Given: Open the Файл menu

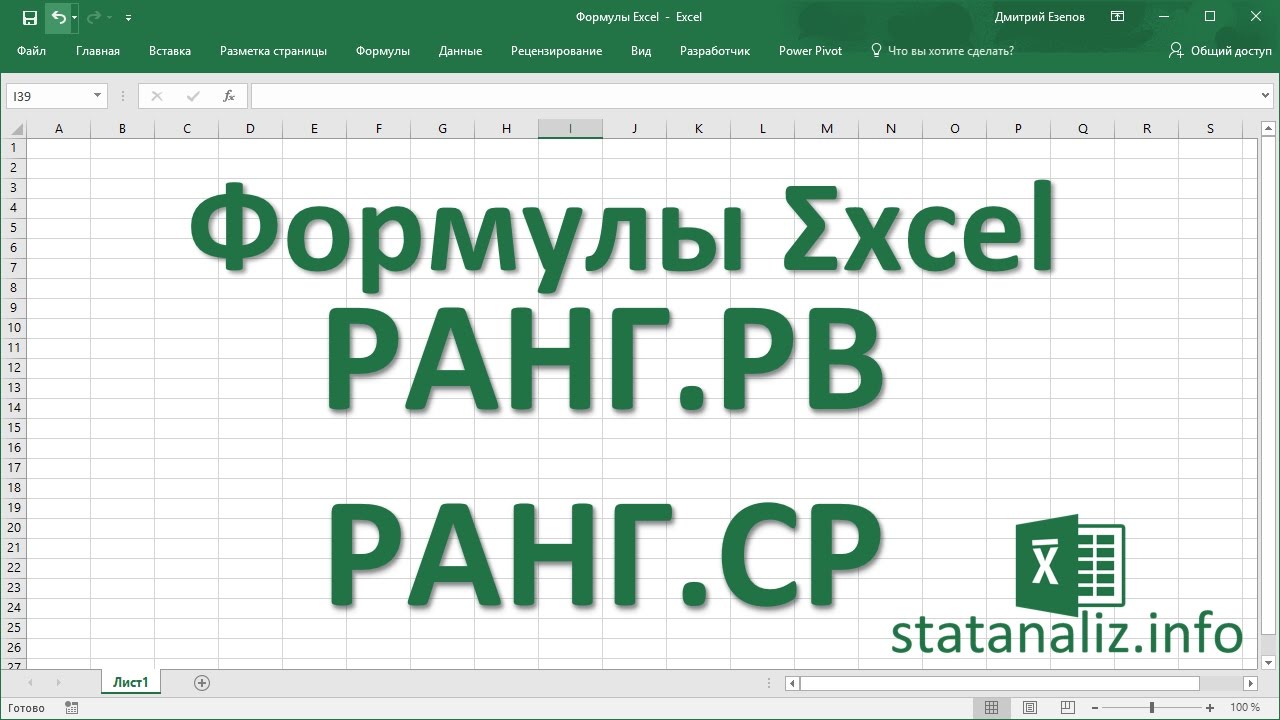Looking at the screenshot, I should click(31, 50).
